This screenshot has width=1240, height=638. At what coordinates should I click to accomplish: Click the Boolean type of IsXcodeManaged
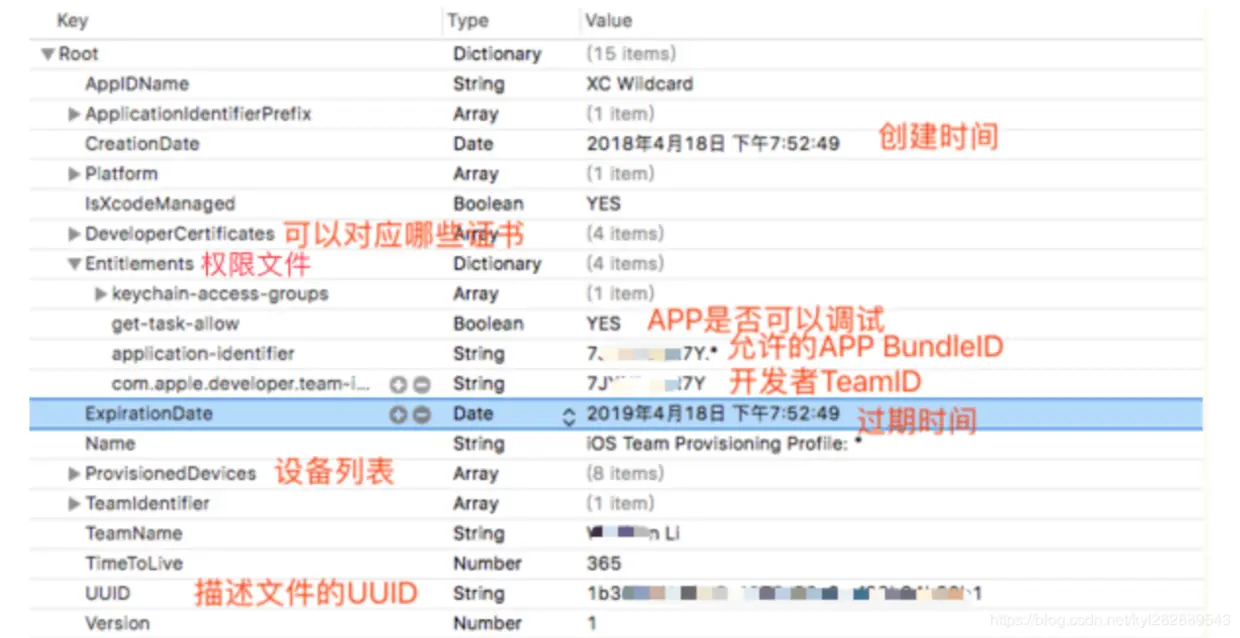[488, 204]
